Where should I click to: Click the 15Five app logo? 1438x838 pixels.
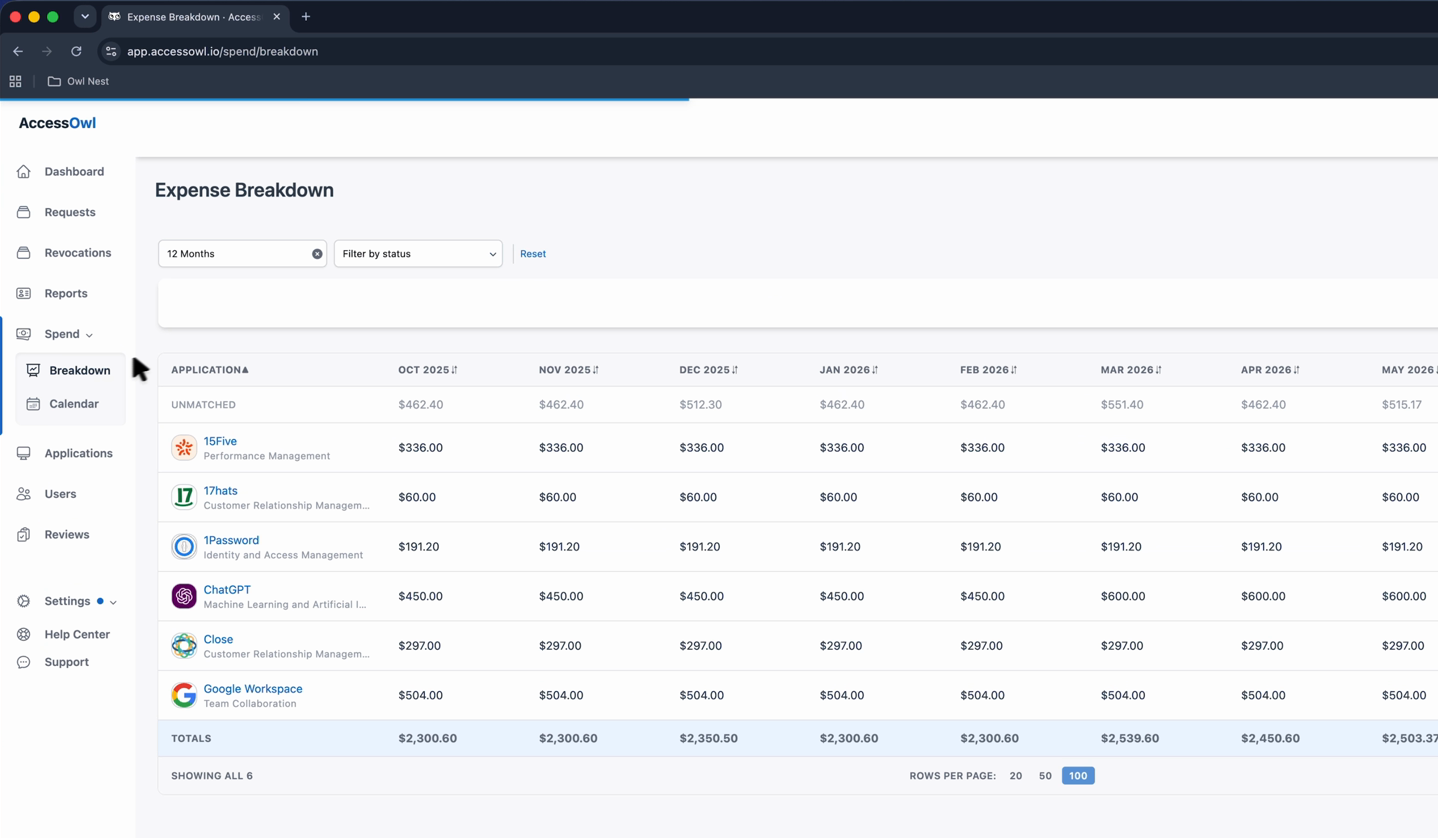pos(184,447)
